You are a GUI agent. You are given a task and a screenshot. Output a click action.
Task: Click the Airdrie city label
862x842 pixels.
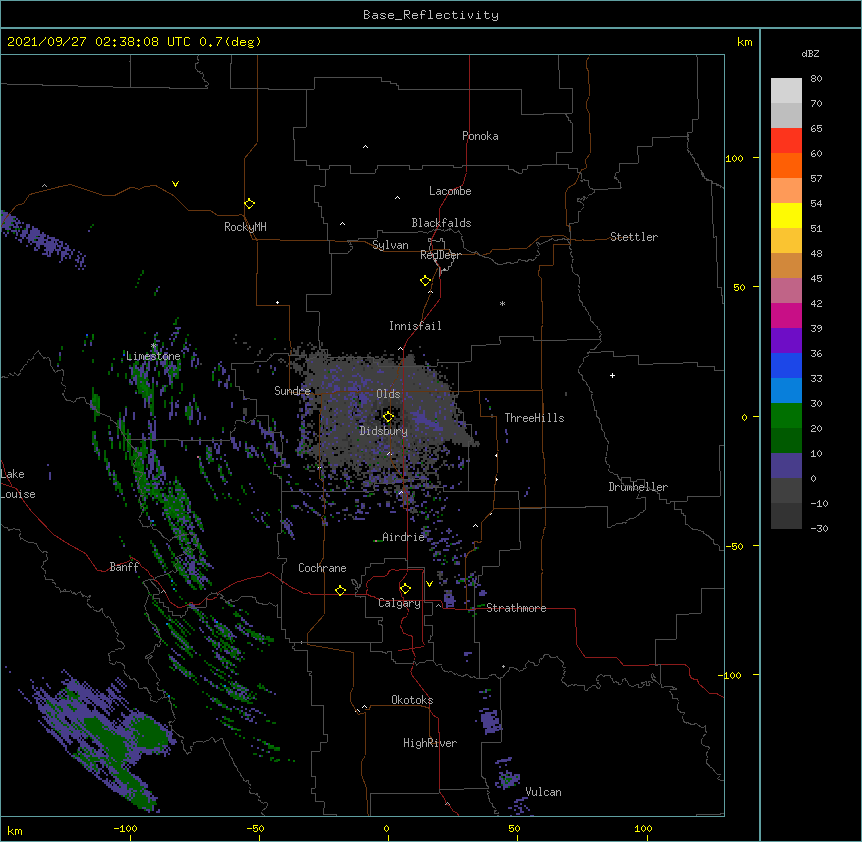point(404,537)
